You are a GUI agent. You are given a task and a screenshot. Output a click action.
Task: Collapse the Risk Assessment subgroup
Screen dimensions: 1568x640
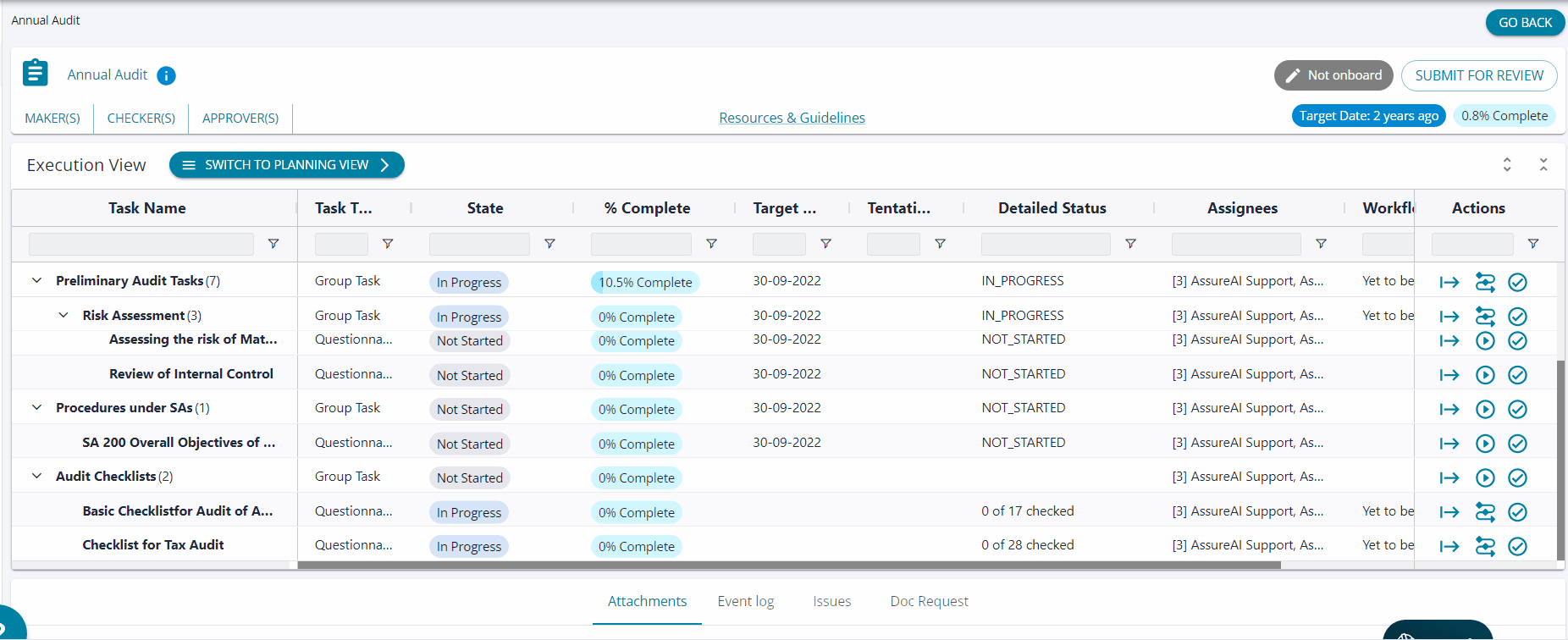coord(63,316)
